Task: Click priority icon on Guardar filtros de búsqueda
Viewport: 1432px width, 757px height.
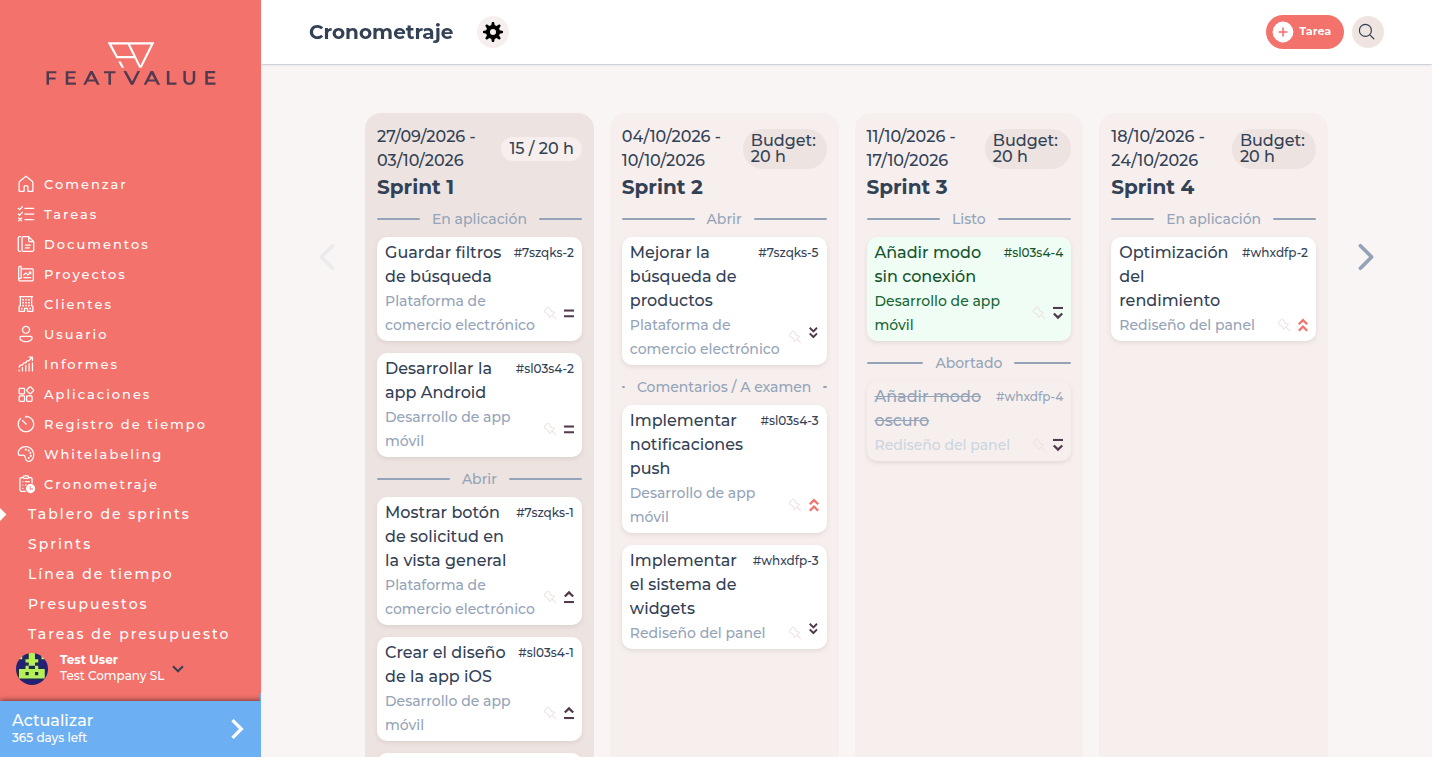Action: click(569, 313)
